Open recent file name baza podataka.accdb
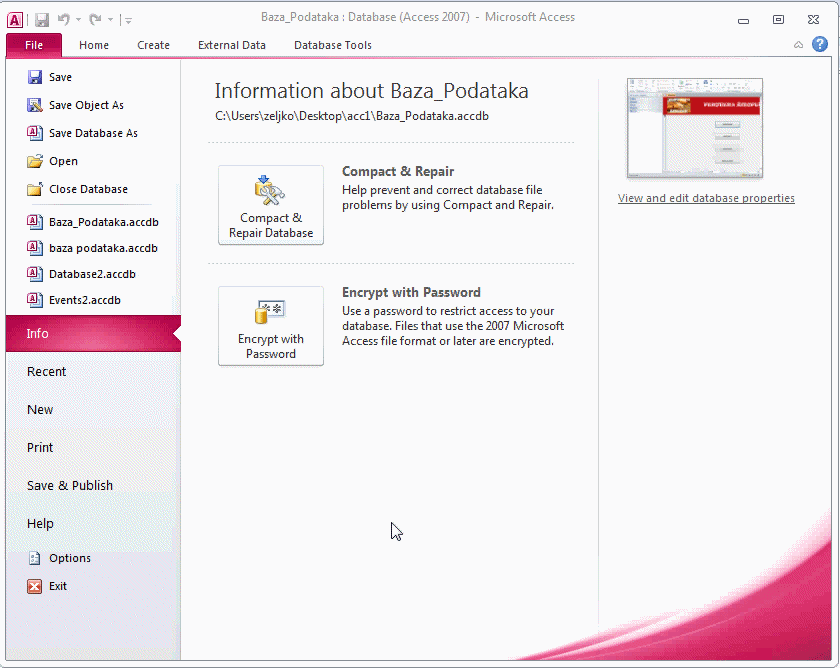 click(103, 248)
